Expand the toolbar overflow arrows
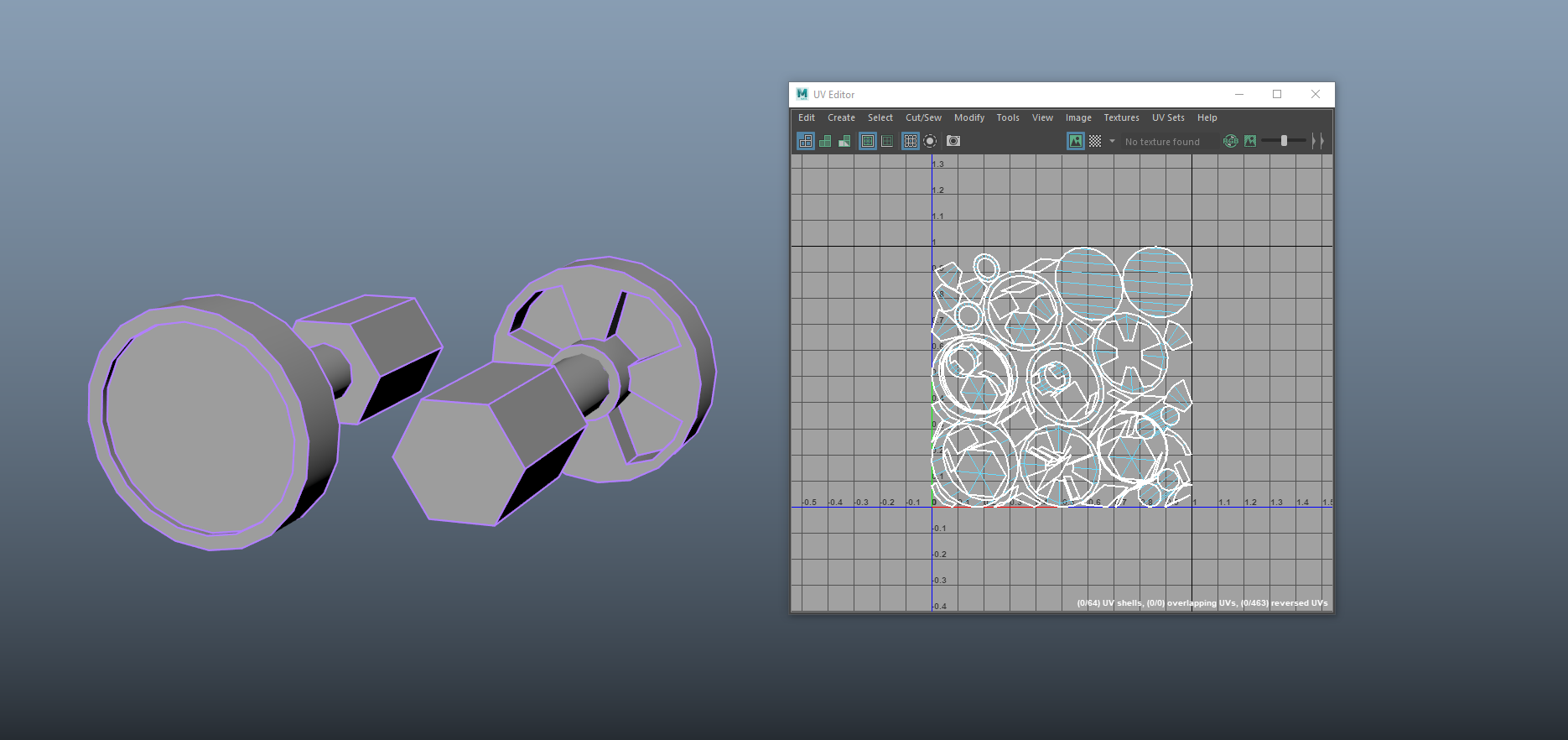This screenshot has height=740, width=1568. pyautogui.click(x=1317, y=141)
